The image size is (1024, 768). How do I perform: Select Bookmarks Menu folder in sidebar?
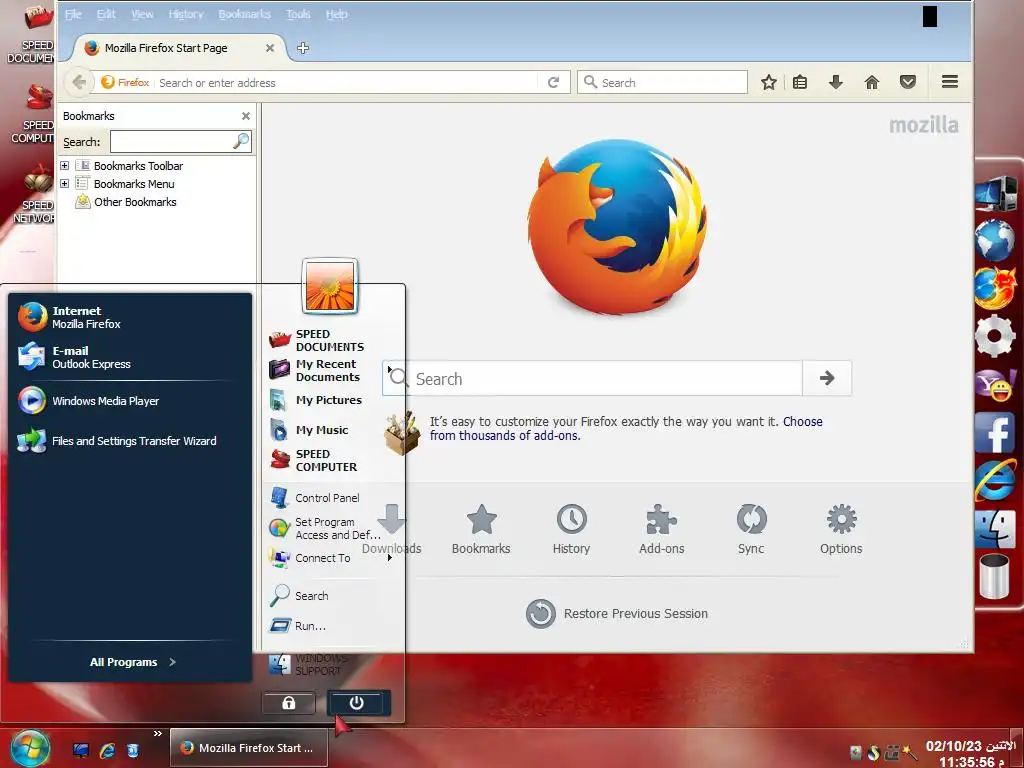click(x=134, y=184)
